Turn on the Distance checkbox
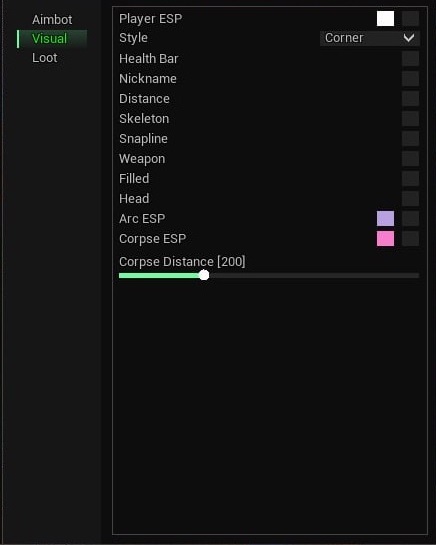 click(x=410, y=99)
